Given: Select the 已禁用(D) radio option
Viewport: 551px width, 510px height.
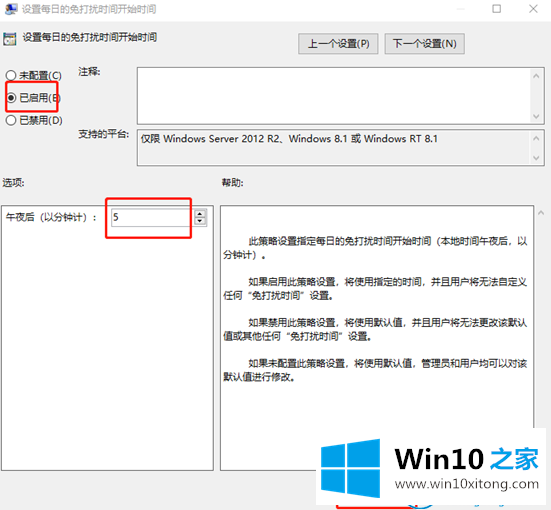Looking at the screenshot, I should (x=34, y=120).
